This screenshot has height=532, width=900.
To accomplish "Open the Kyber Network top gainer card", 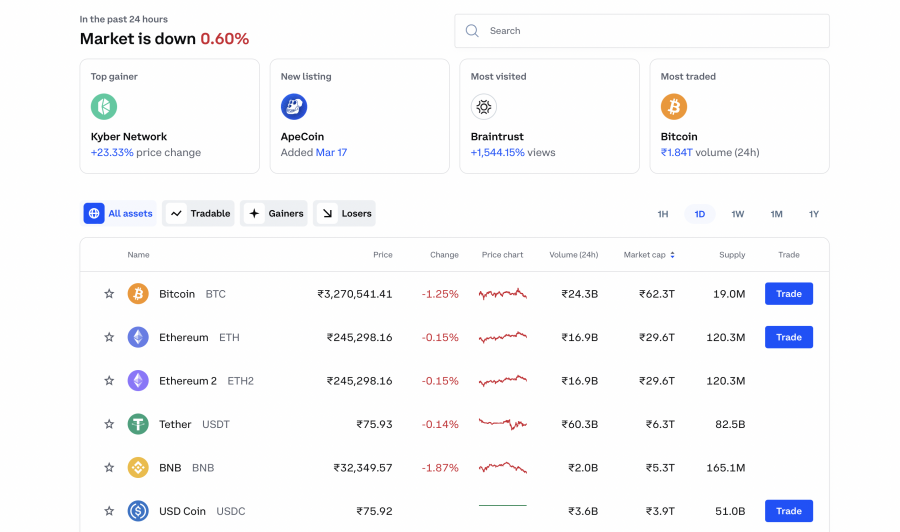I will (170, 116).
